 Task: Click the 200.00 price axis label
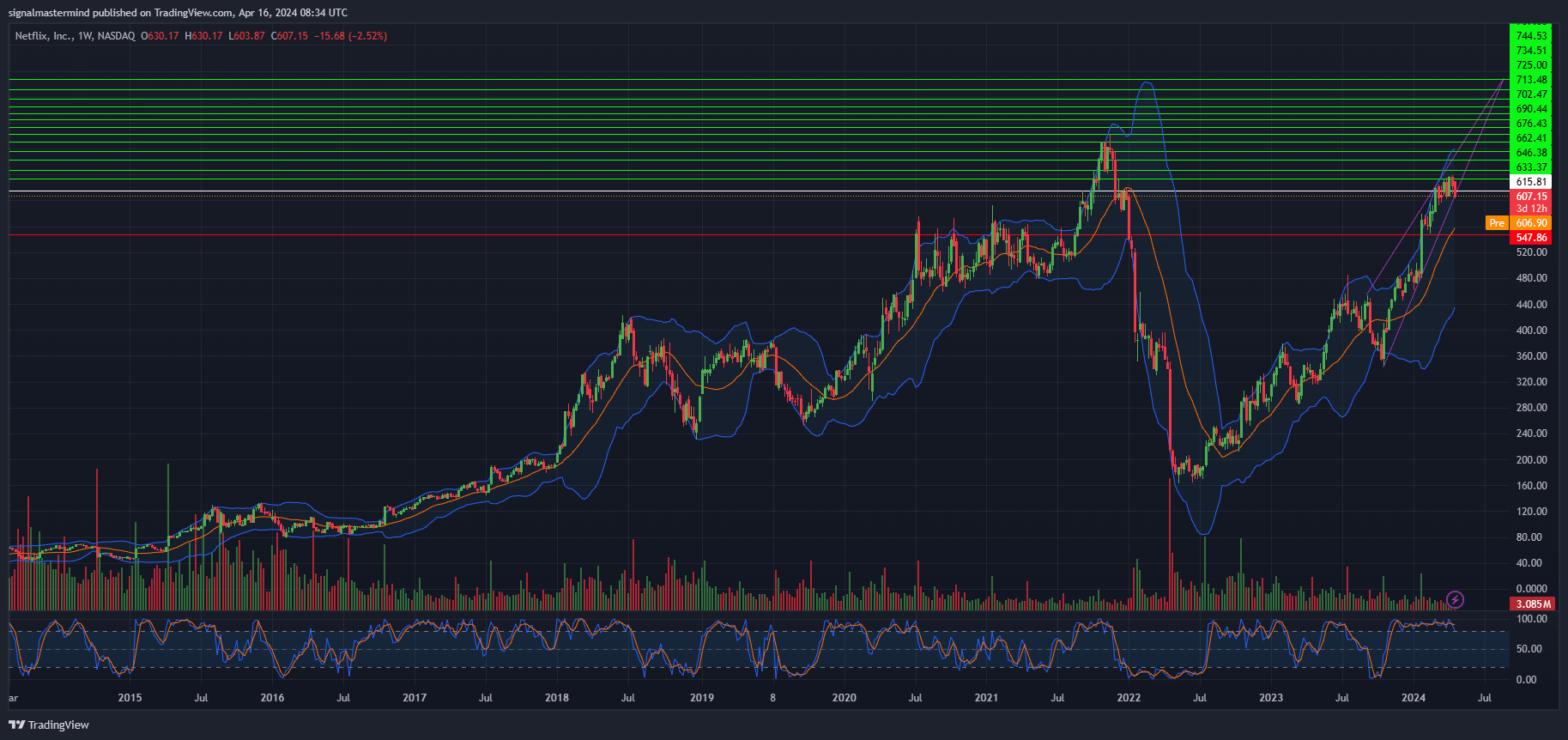[x=1531, y=460]
